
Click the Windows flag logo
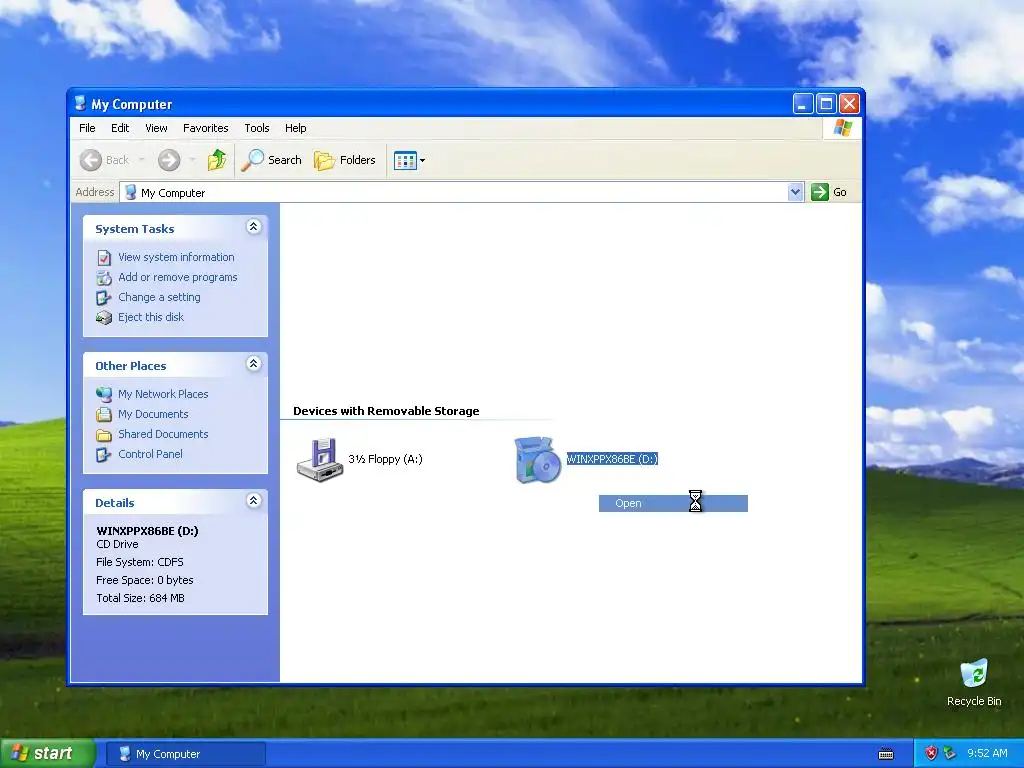tap(842, 127)
